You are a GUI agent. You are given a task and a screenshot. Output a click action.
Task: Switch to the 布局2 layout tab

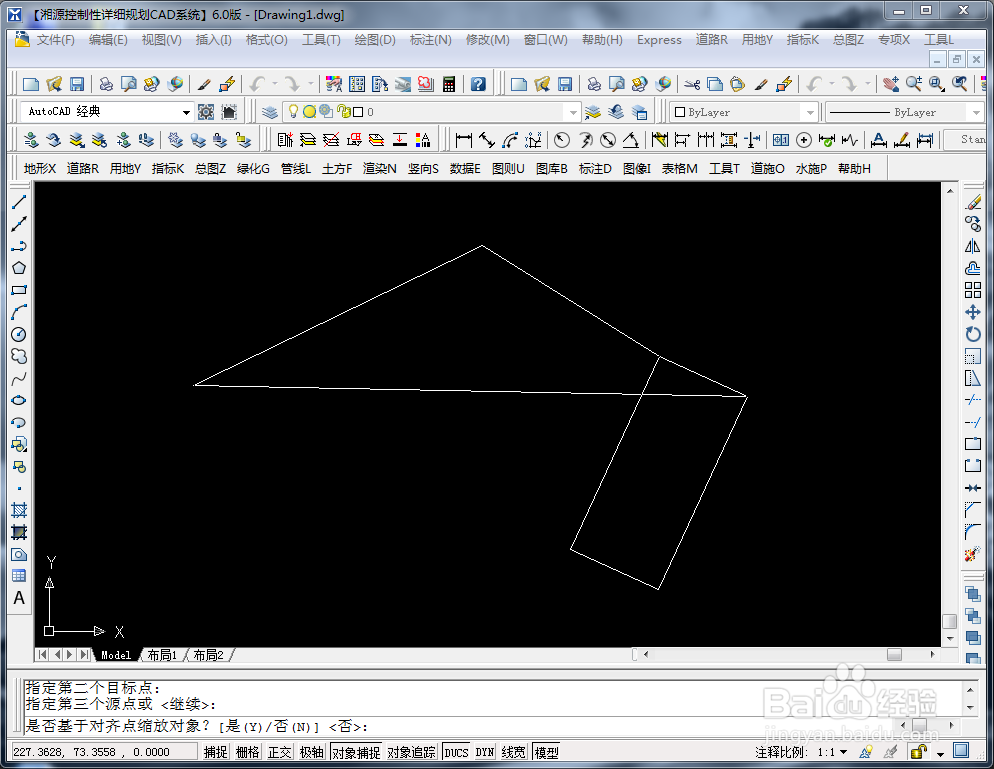(x=209, y=655)
